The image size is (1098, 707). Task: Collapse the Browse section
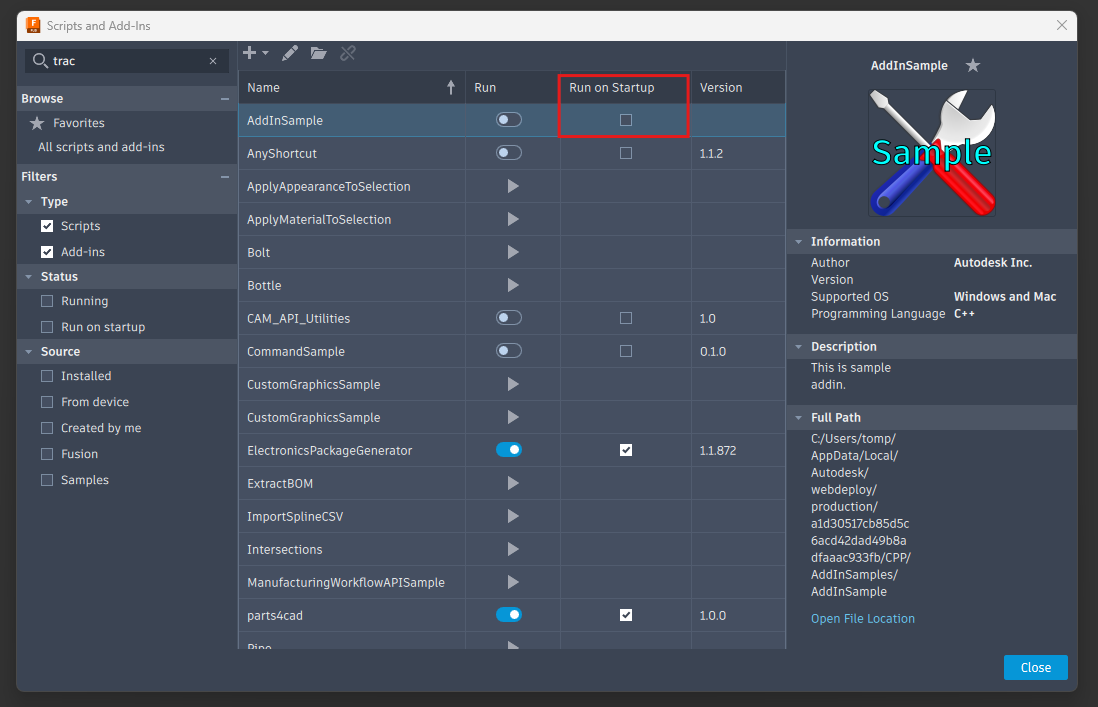(x=225, y=99)
